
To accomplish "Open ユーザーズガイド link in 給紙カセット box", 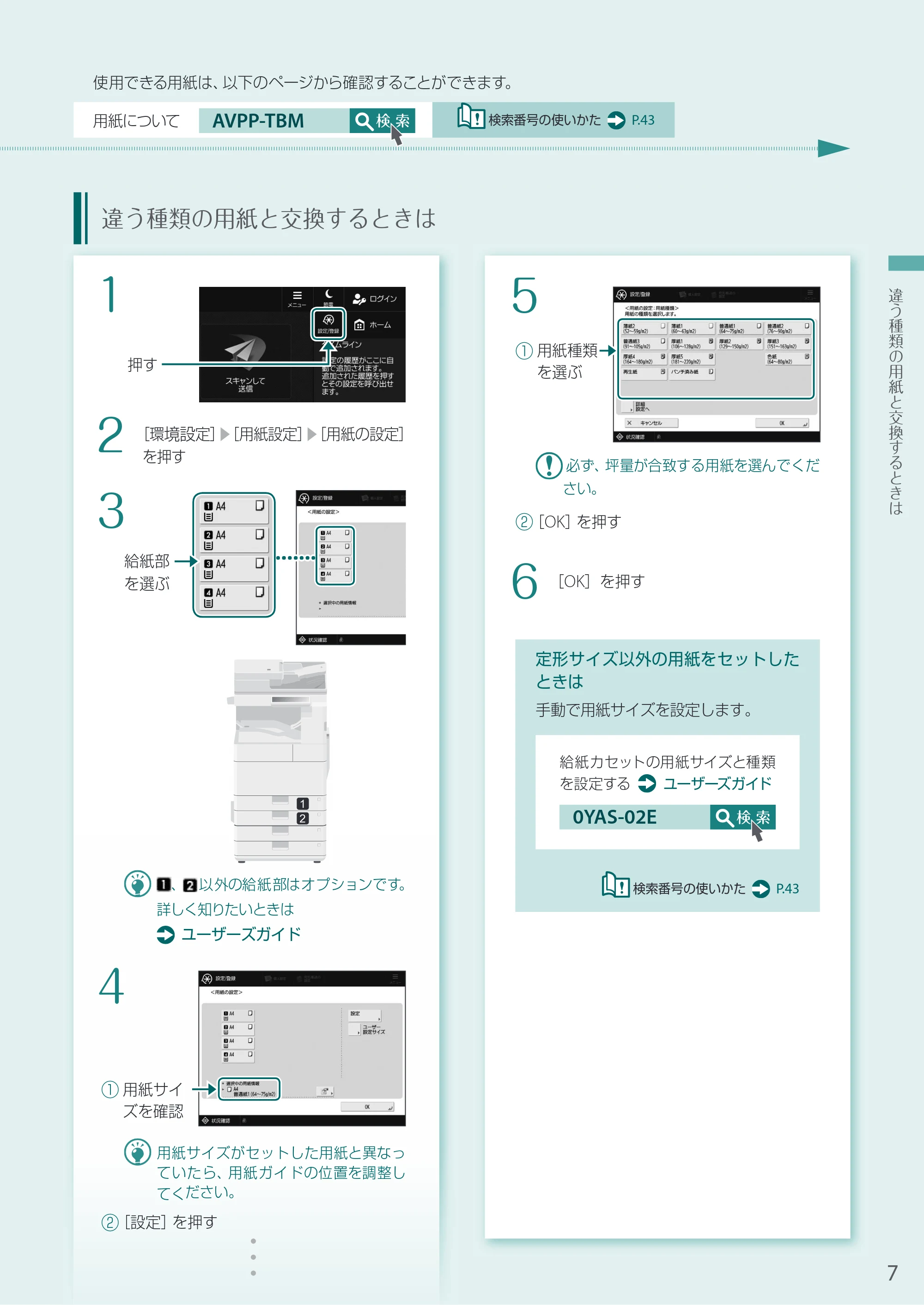I will [x=705, y=783].
